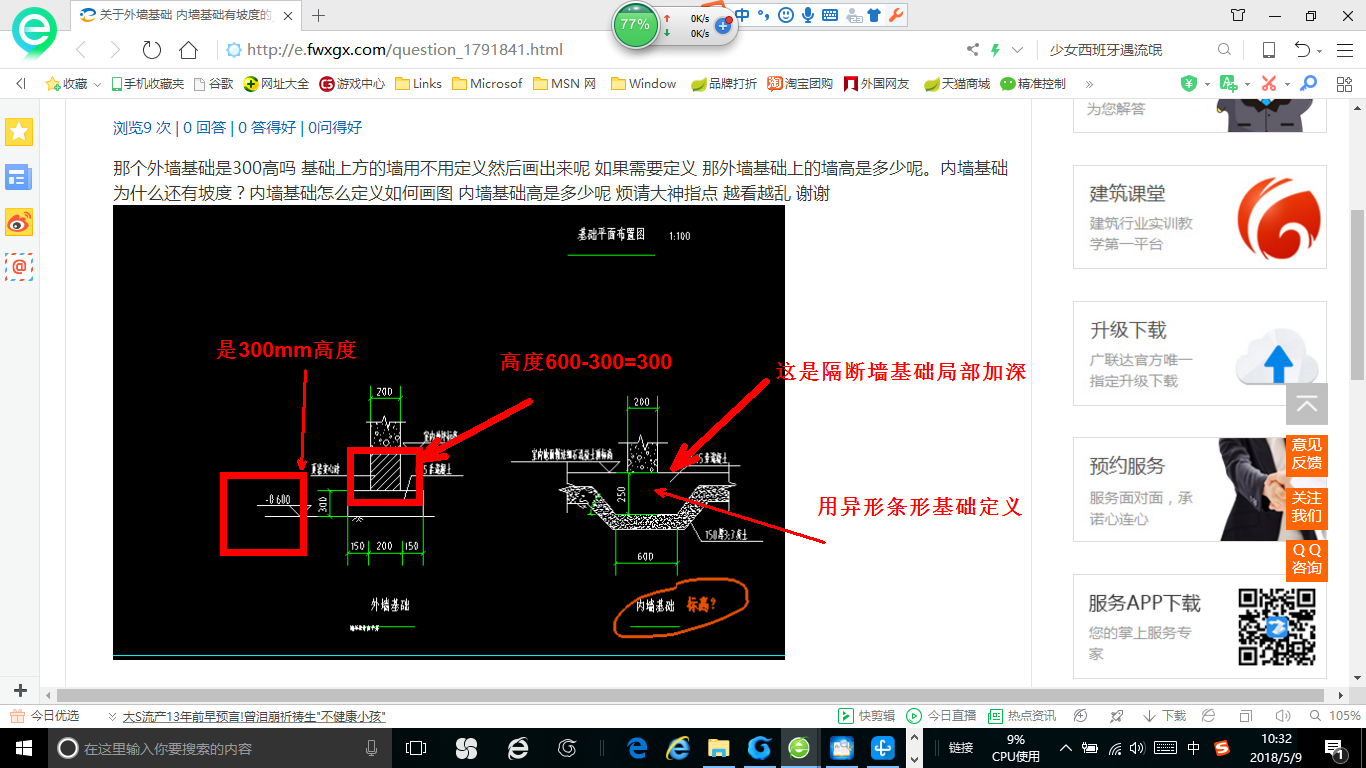Show more bookmarks with double chevron

pos(1089,84)
